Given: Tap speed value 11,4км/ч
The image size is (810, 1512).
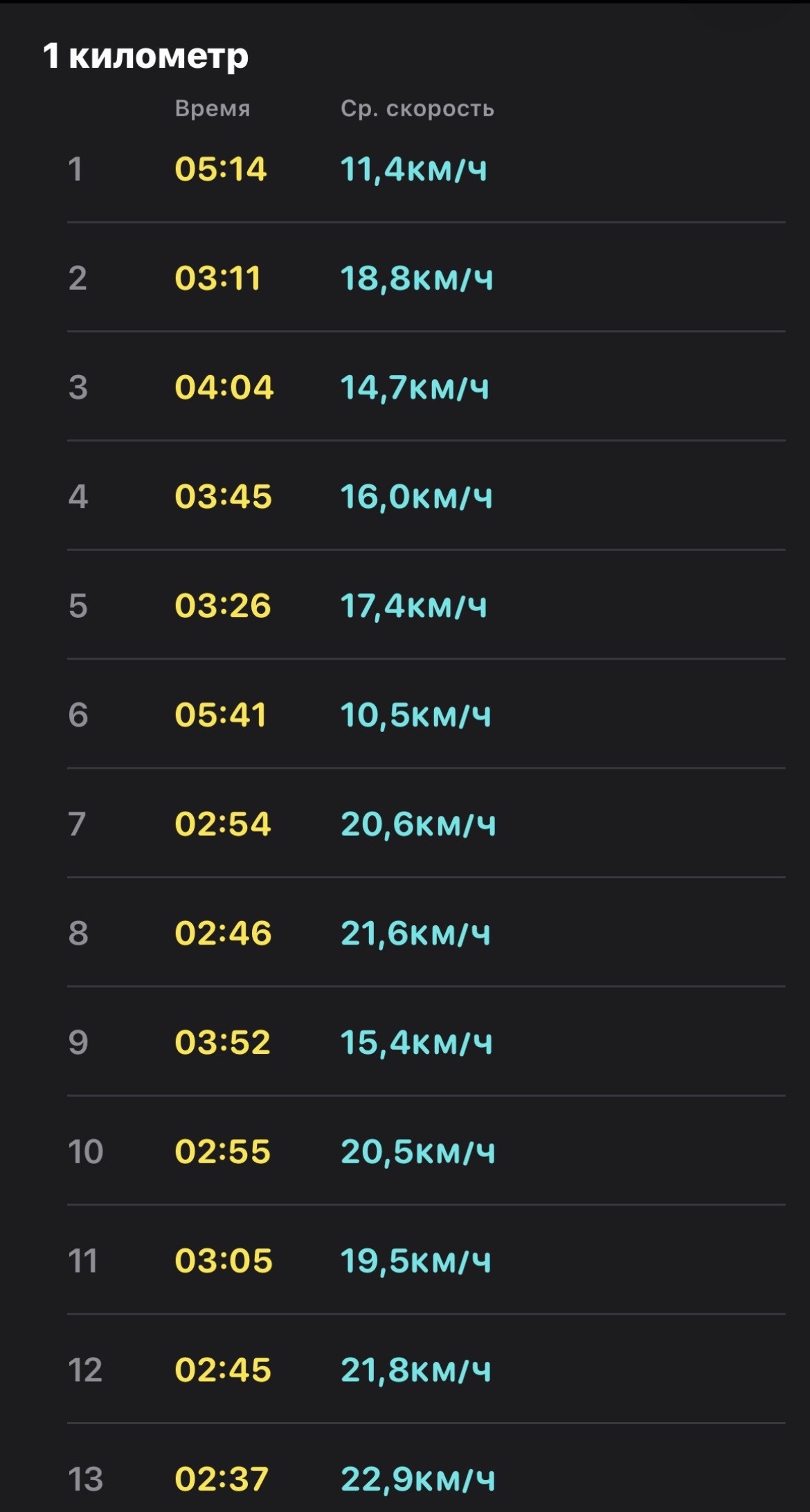Looking at the screenshot, I should point(414,170).
